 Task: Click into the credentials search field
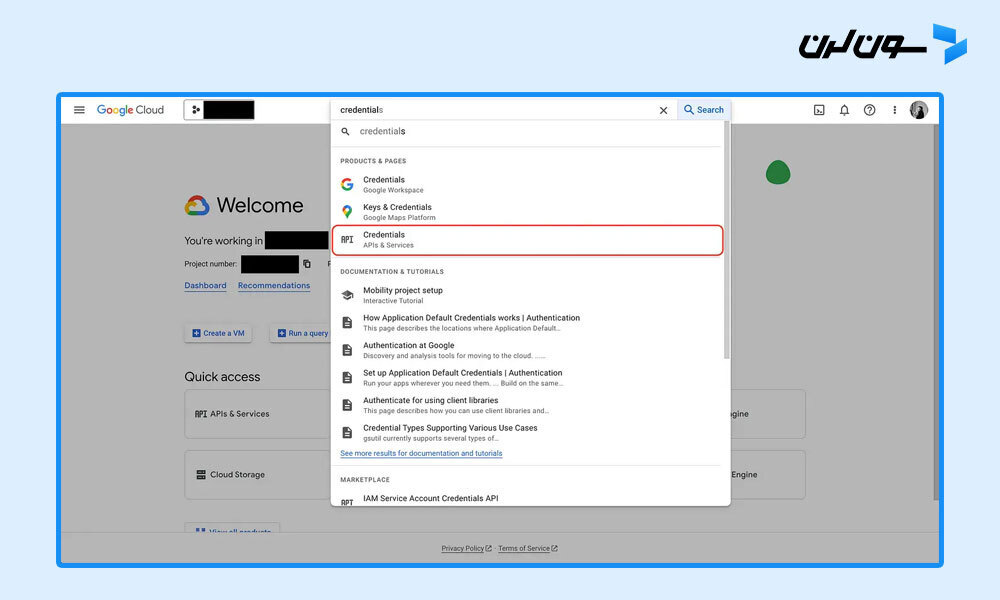497,110
